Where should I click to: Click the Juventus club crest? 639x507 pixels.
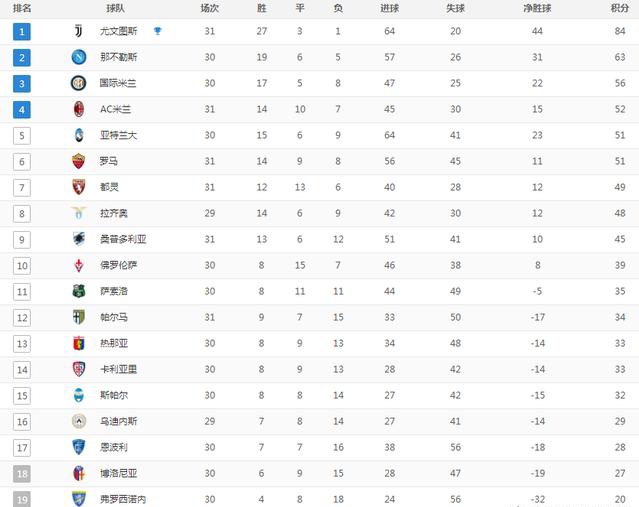tap(79, 31)
